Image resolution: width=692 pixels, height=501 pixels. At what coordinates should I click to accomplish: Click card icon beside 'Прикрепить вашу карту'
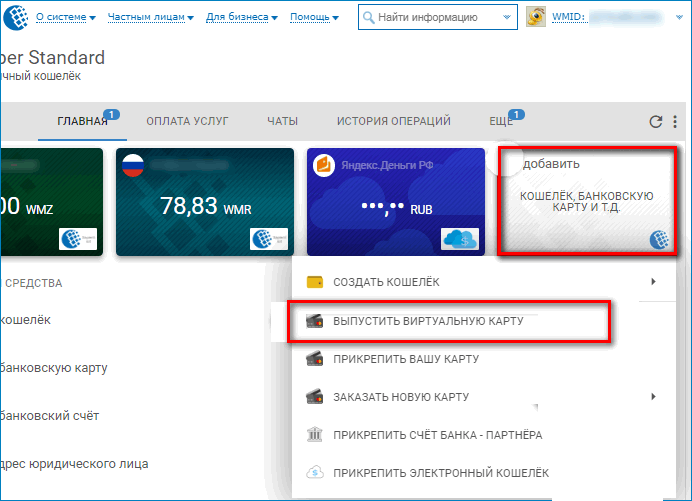click(x=315, y=359)
